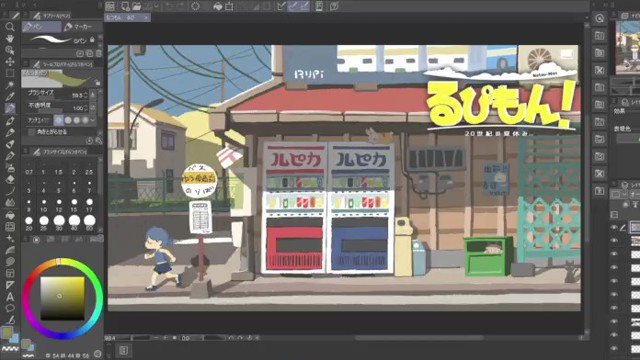Image resolution: width=640 pixels, height=360 pixels.
Task: Open the Auto select wand tool
Action: click(x=9, y=85)
